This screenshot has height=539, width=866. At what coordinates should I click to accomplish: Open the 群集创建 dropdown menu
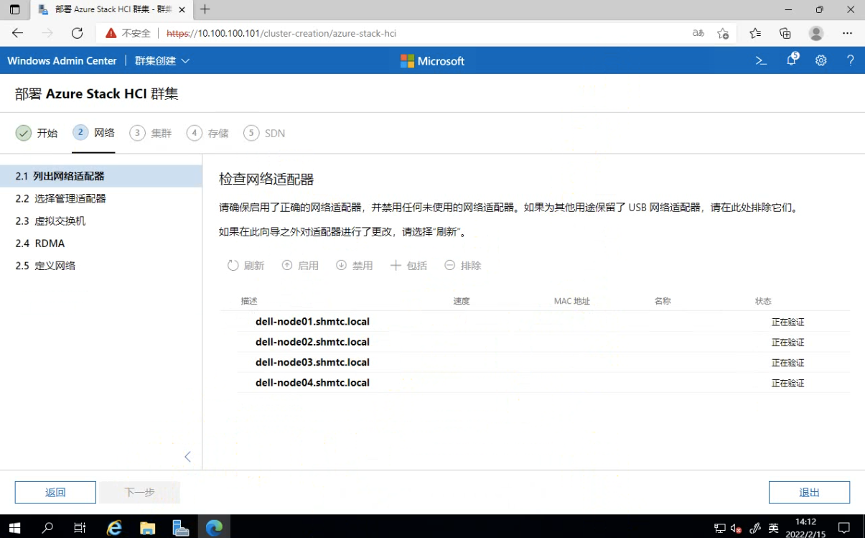click(162, 61)
